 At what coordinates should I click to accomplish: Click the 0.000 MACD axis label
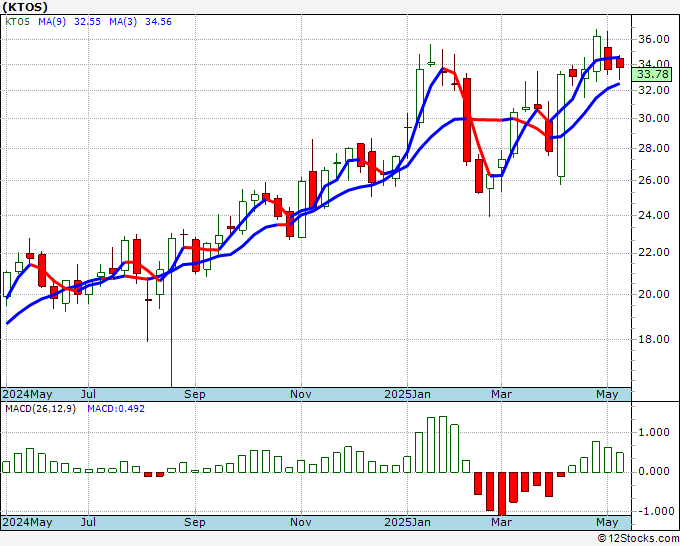[653, 471]
